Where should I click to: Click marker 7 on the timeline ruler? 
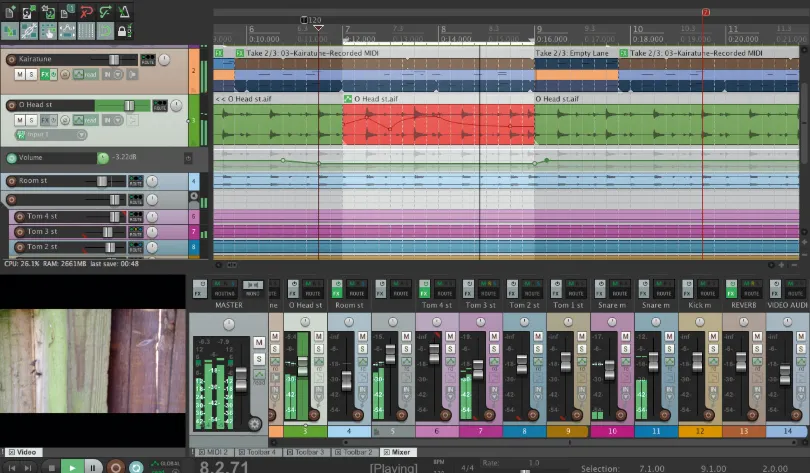coord(706,12)
